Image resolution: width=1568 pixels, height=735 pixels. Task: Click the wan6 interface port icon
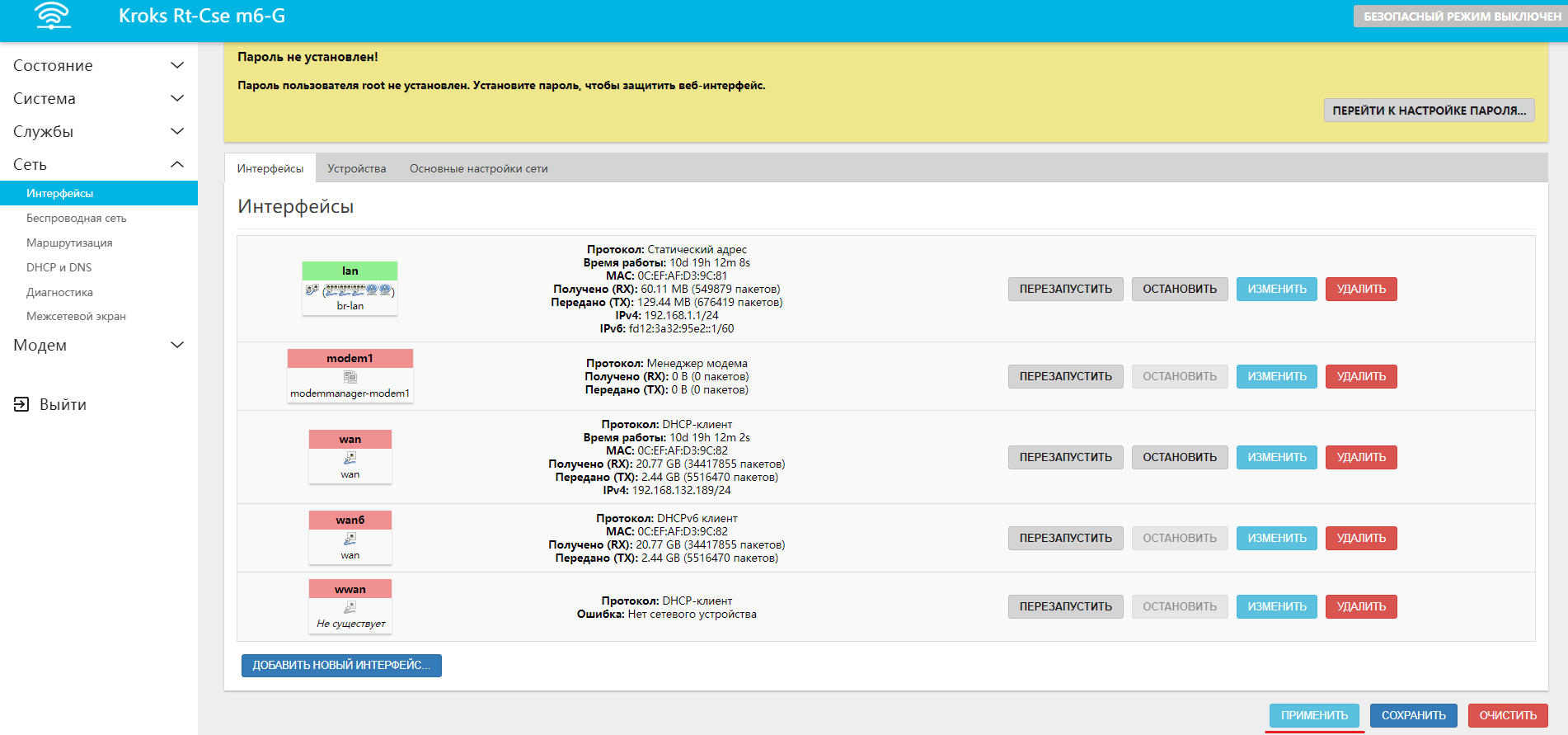pyautogui.click(x=350, y=539)
